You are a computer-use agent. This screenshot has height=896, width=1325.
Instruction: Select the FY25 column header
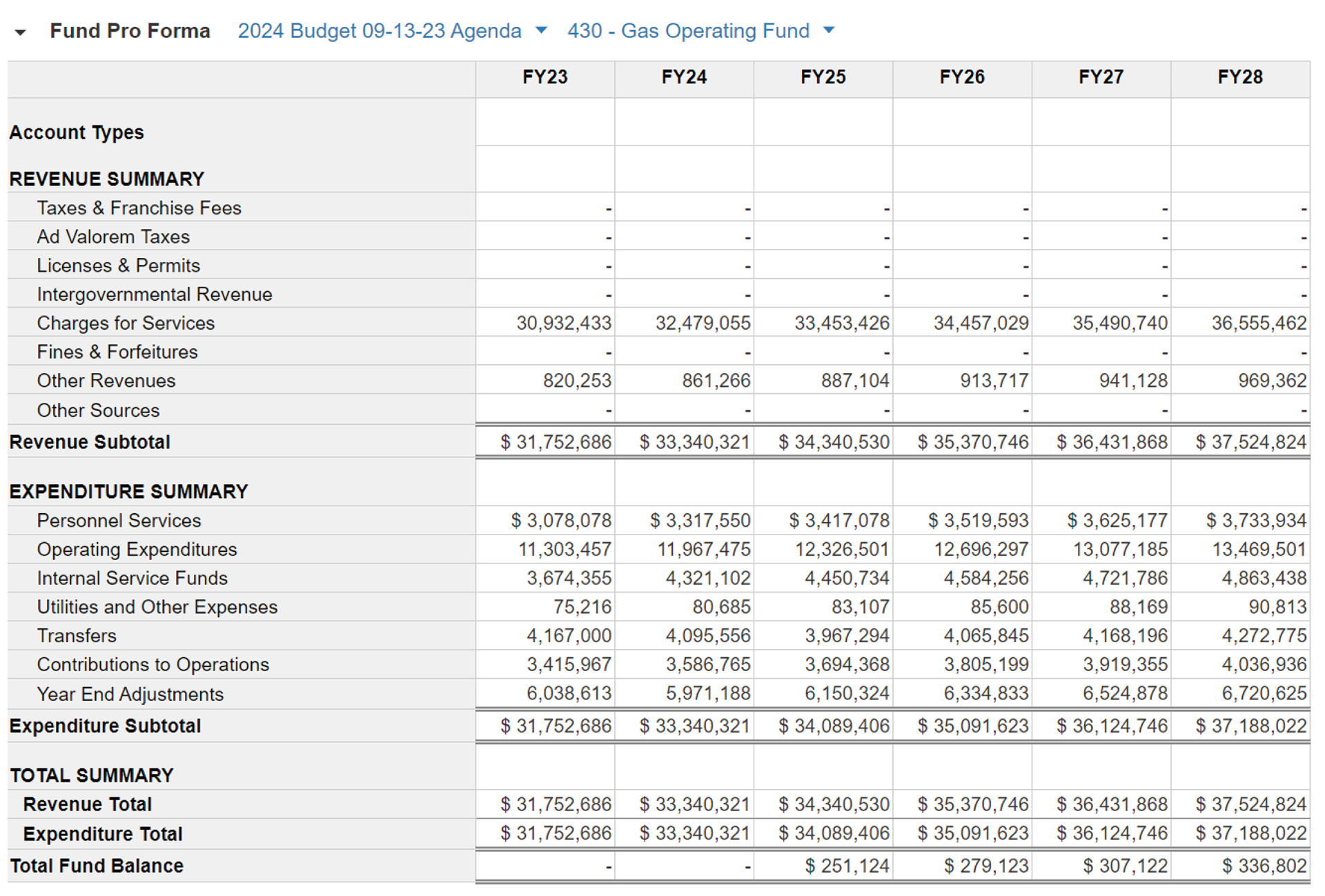coord(823,77)
